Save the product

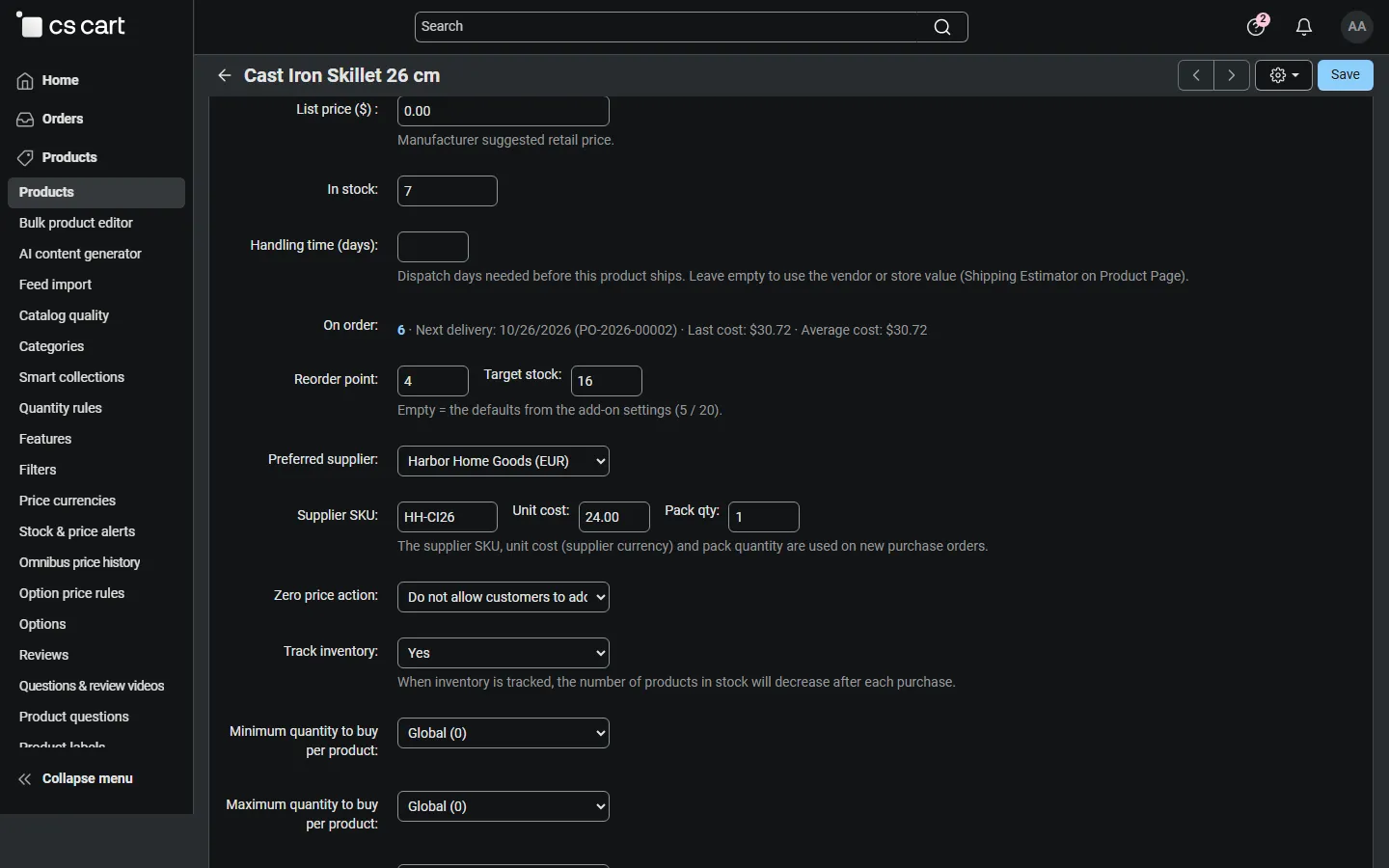(x=1346, y=75)
